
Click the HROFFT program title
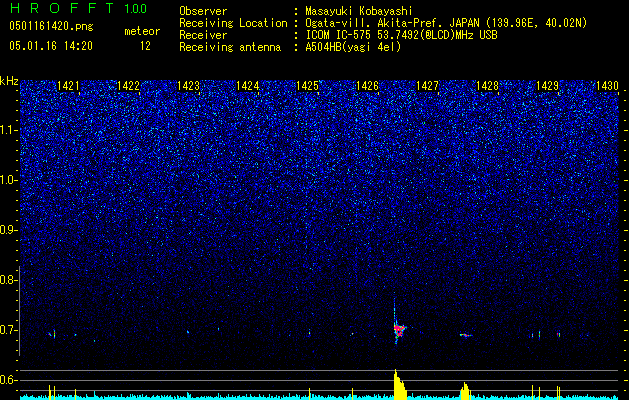(62, 8)
